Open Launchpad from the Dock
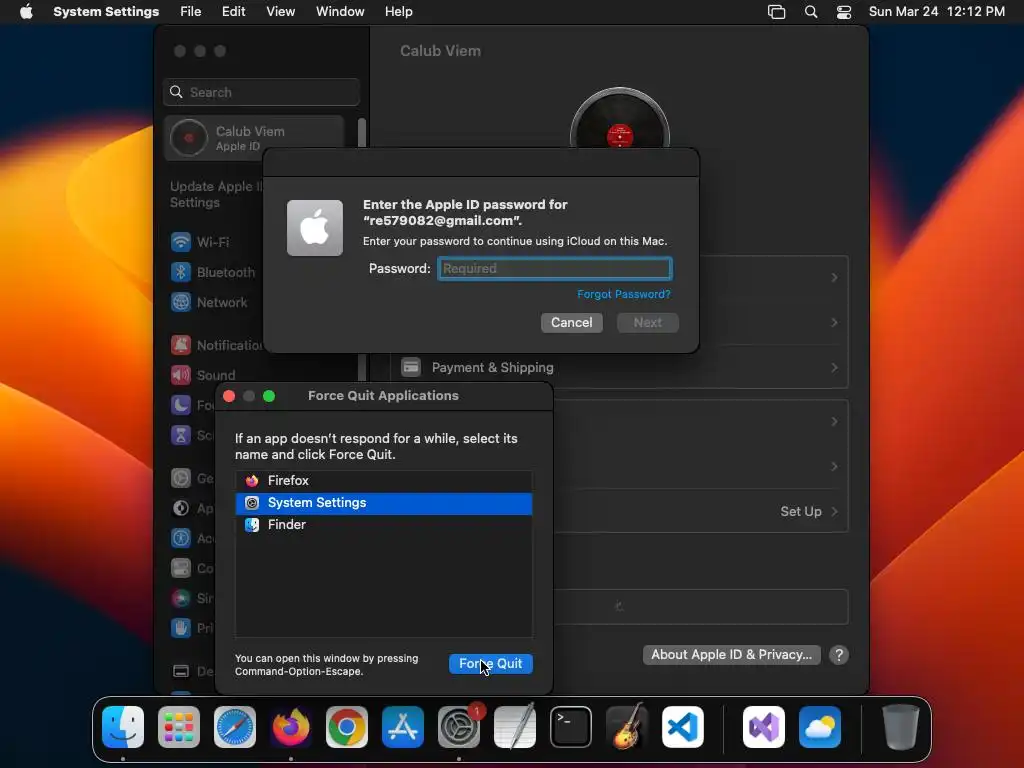This screenshot has width=1024, height=768. (x=179, y=727)
